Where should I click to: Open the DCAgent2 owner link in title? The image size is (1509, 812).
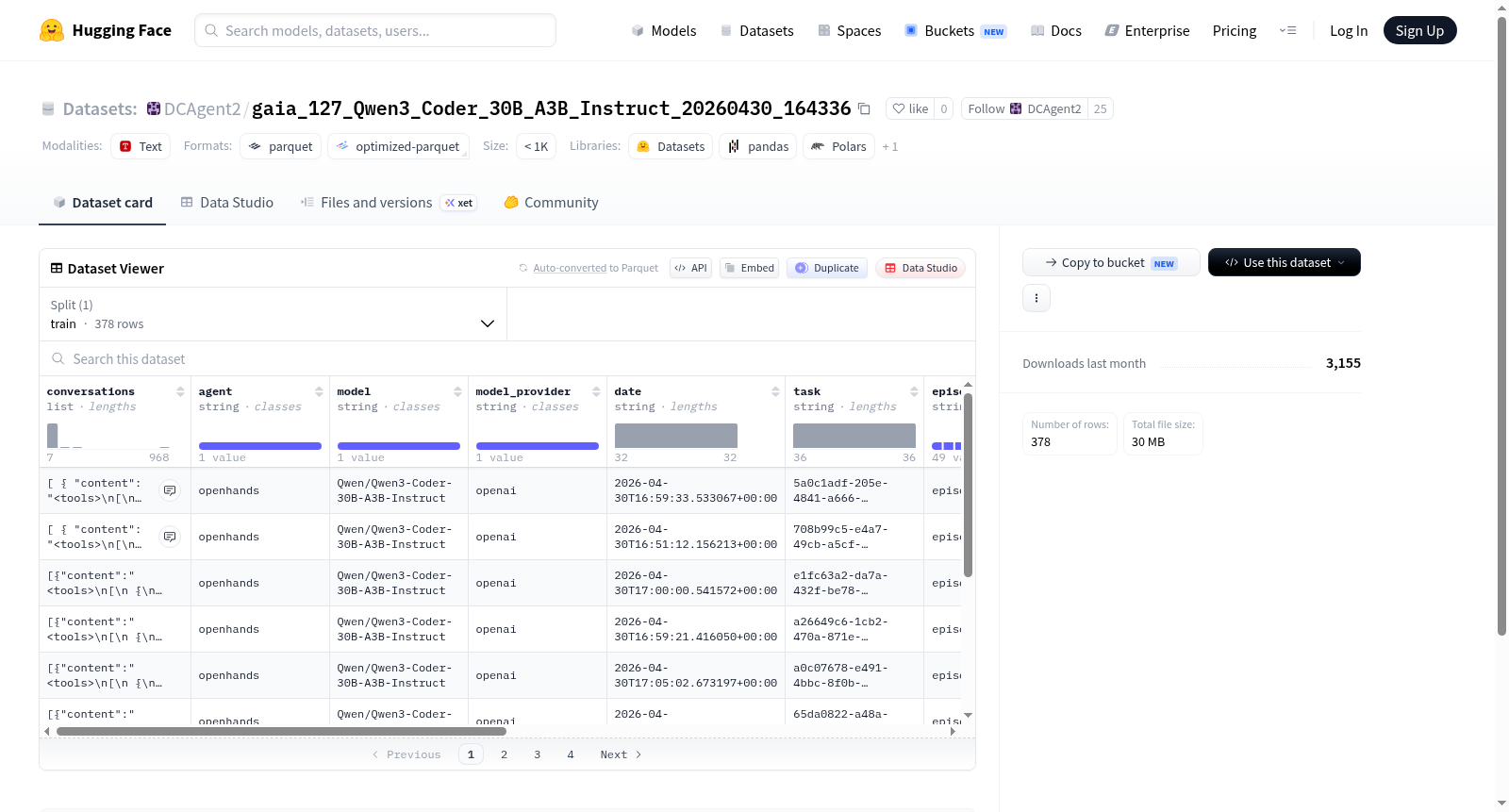[x=202, y=108]
